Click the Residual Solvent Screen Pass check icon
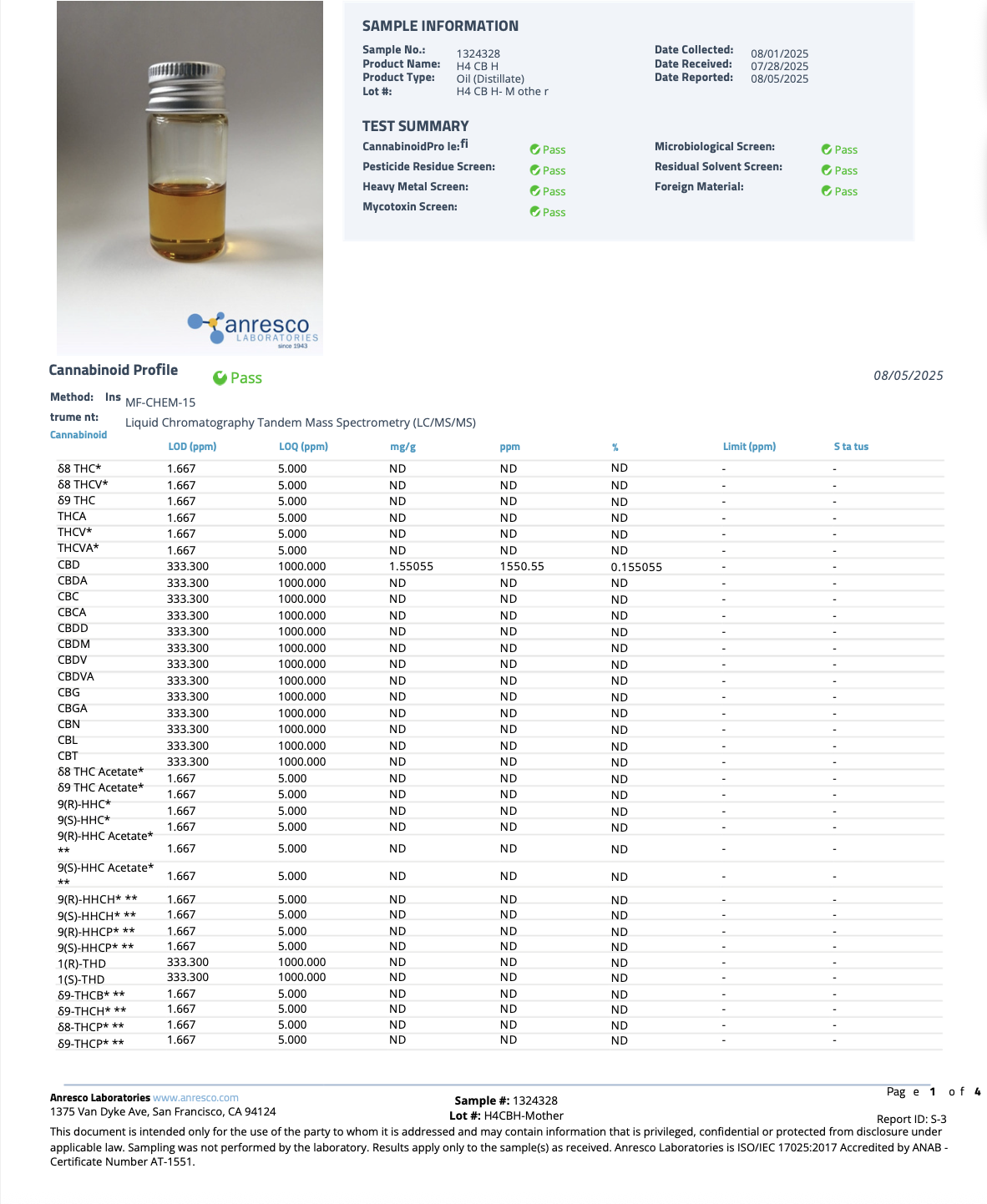The width and height of the screenshot is (987, 1204). point(826,170)
